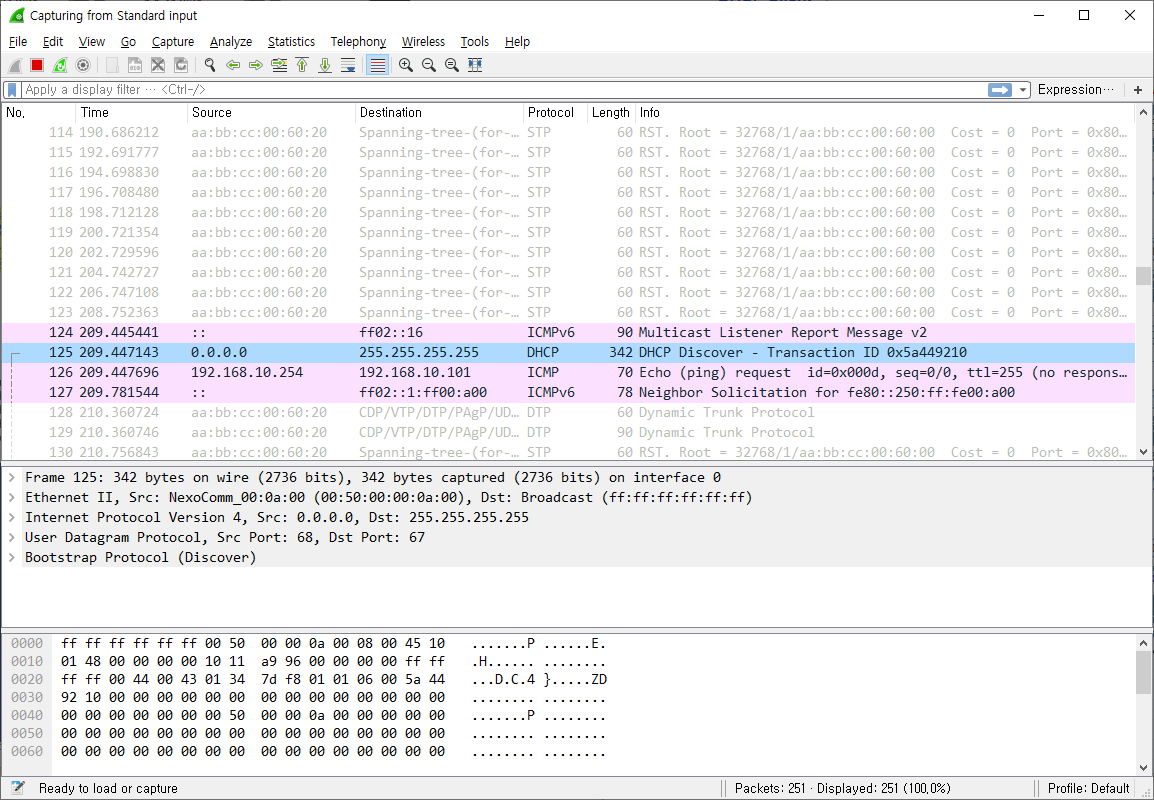
Task: Select packet 128 Dynamic Trunk Protocol
Action: 568,412
